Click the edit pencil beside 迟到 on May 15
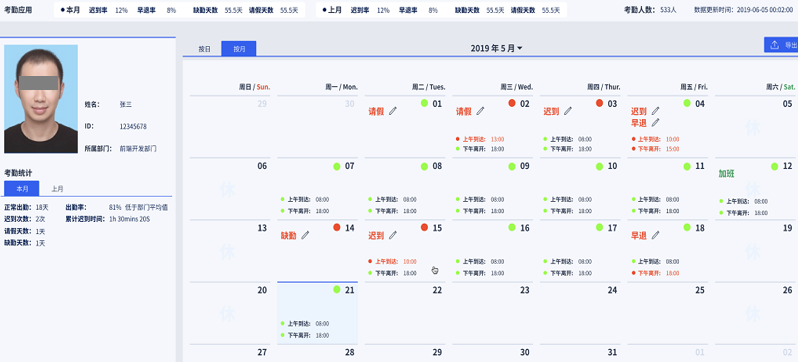The height and width of the screenshot is (362, 798). point(392,235)
